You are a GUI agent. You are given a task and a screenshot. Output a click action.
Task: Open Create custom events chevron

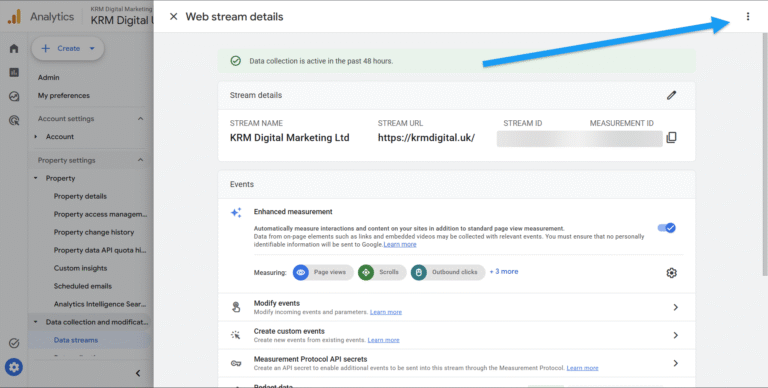coord(675,335)
